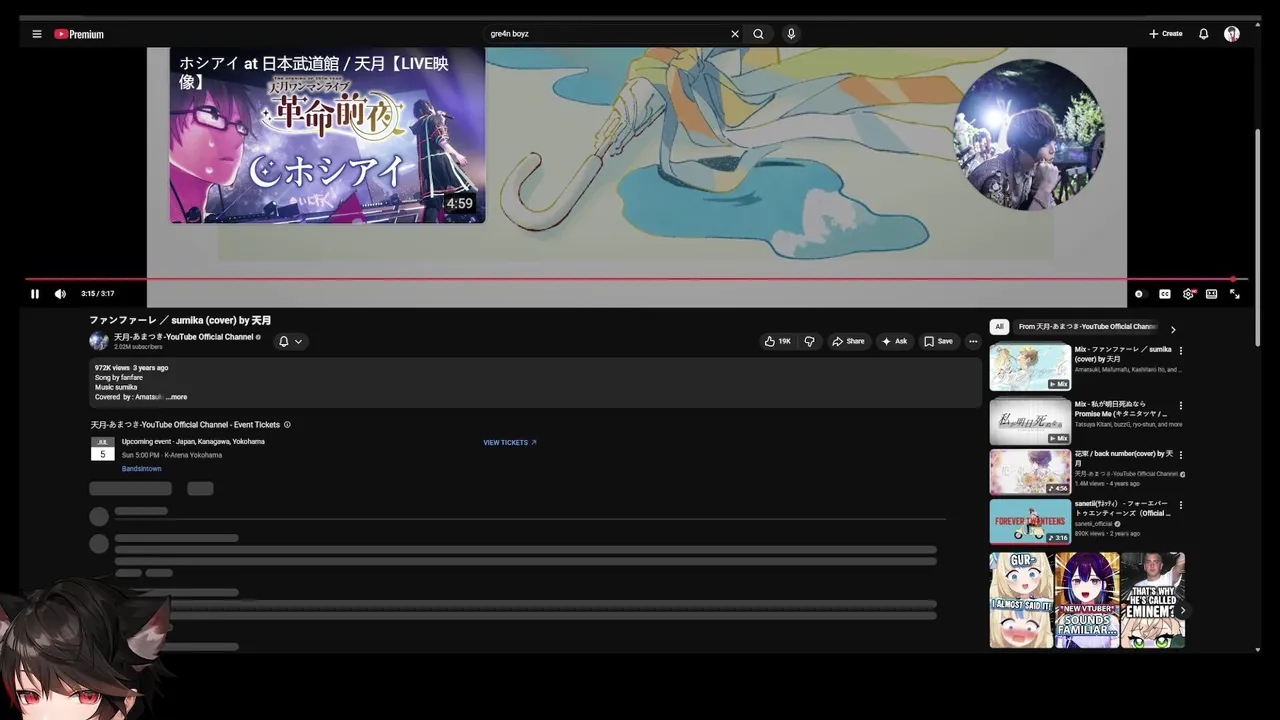Screen dimensions: 1280x720
Task: Click the JUL 5 calendar date icon
Action: (103, 448)
